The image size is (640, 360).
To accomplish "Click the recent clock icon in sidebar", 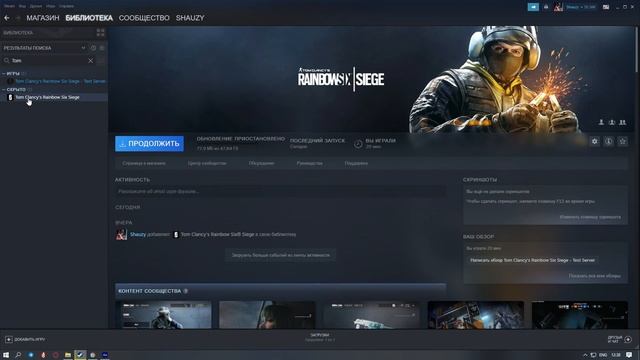I will 93,48.
